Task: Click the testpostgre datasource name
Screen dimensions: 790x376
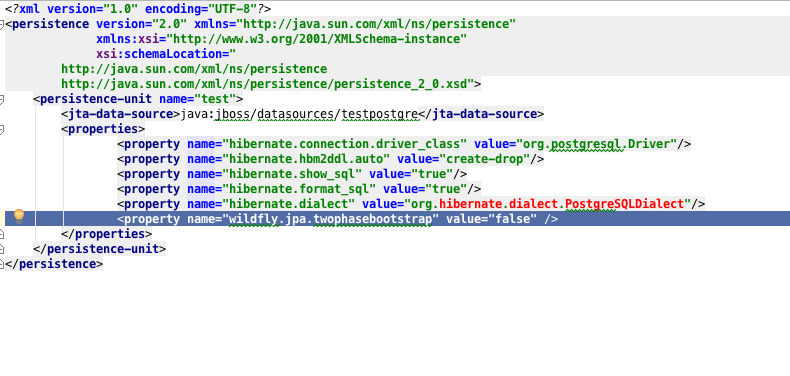Action: pyautogui.click(x=380, y=114)
